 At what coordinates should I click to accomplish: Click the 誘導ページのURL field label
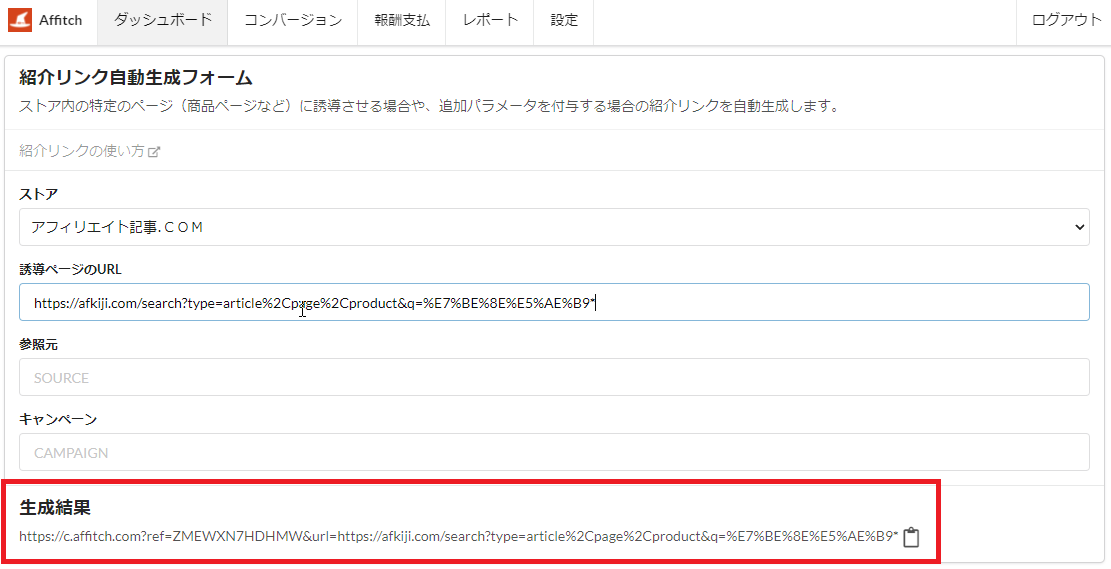[70, 269]
